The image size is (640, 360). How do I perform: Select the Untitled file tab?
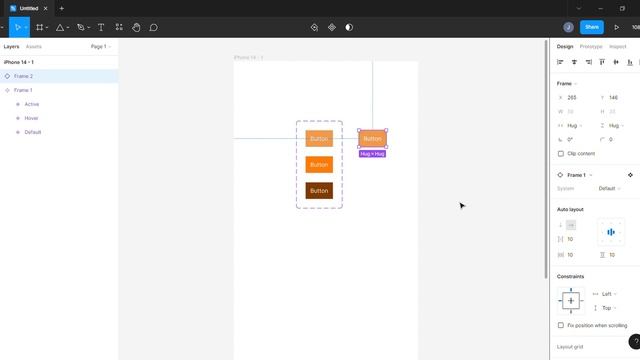[x=29, y=8]
